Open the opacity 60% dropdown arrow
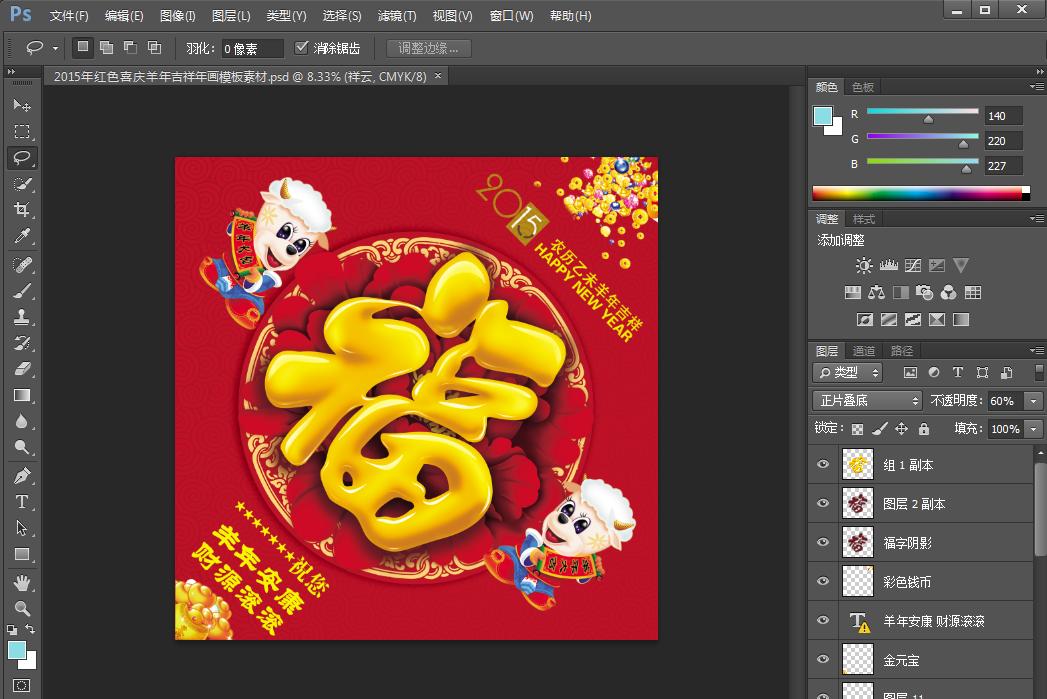The image size is (1047, 699). (x=1032, y=401)
